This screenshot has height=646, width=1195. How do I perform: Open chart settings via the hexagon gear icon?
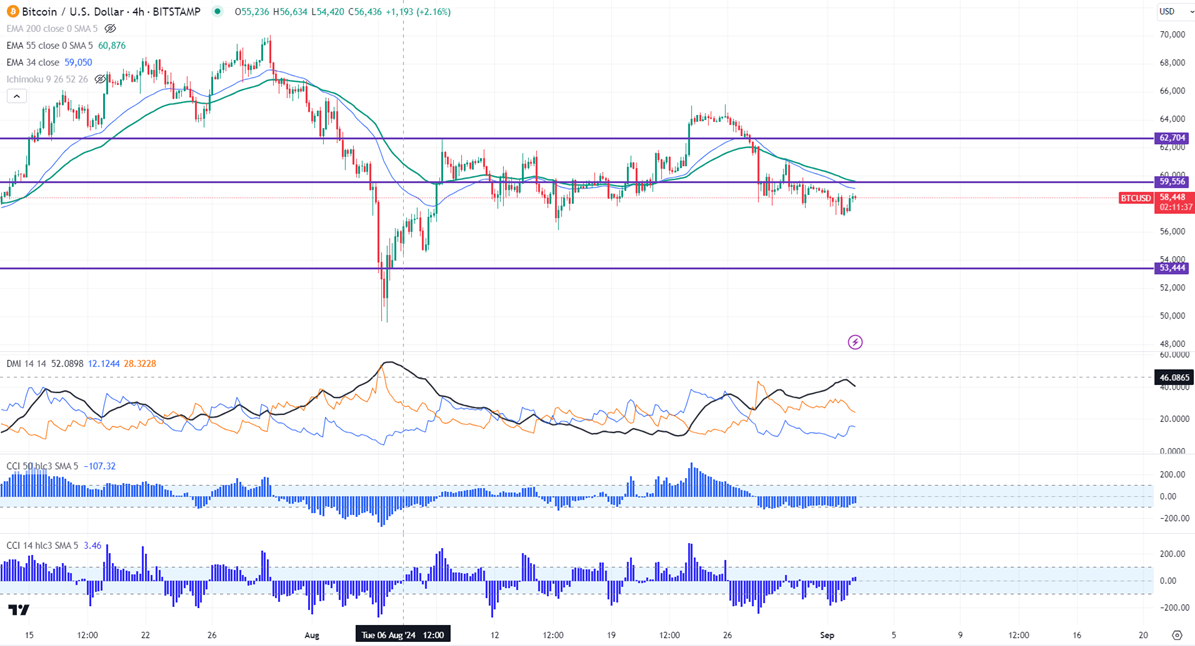[x=1177, y=635]
